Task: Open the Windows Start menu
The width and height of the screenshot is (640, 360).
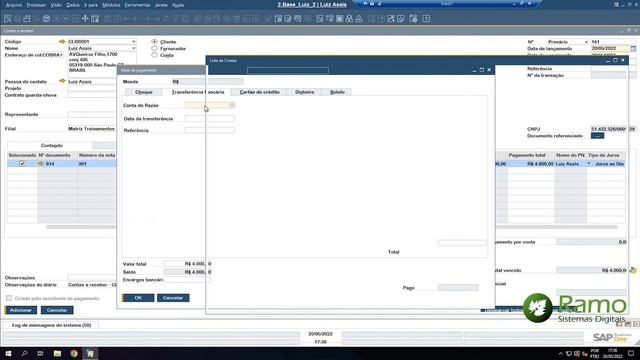Action: pos(8,353)
